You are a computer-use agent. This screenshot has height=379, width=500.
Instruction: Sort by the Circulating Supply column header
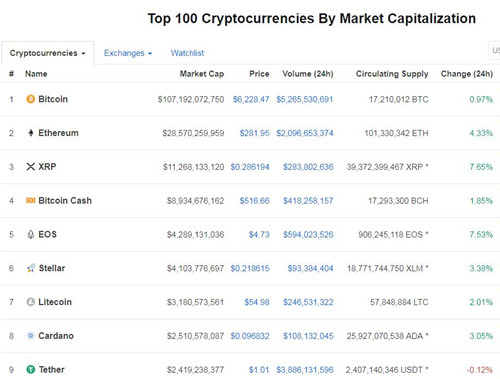[392, 74]
